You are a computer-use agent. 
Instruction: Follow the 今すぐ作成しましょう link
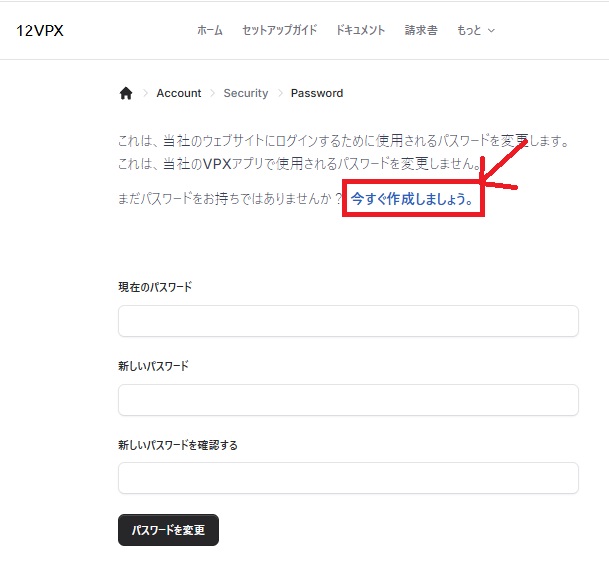pos(412,199)
